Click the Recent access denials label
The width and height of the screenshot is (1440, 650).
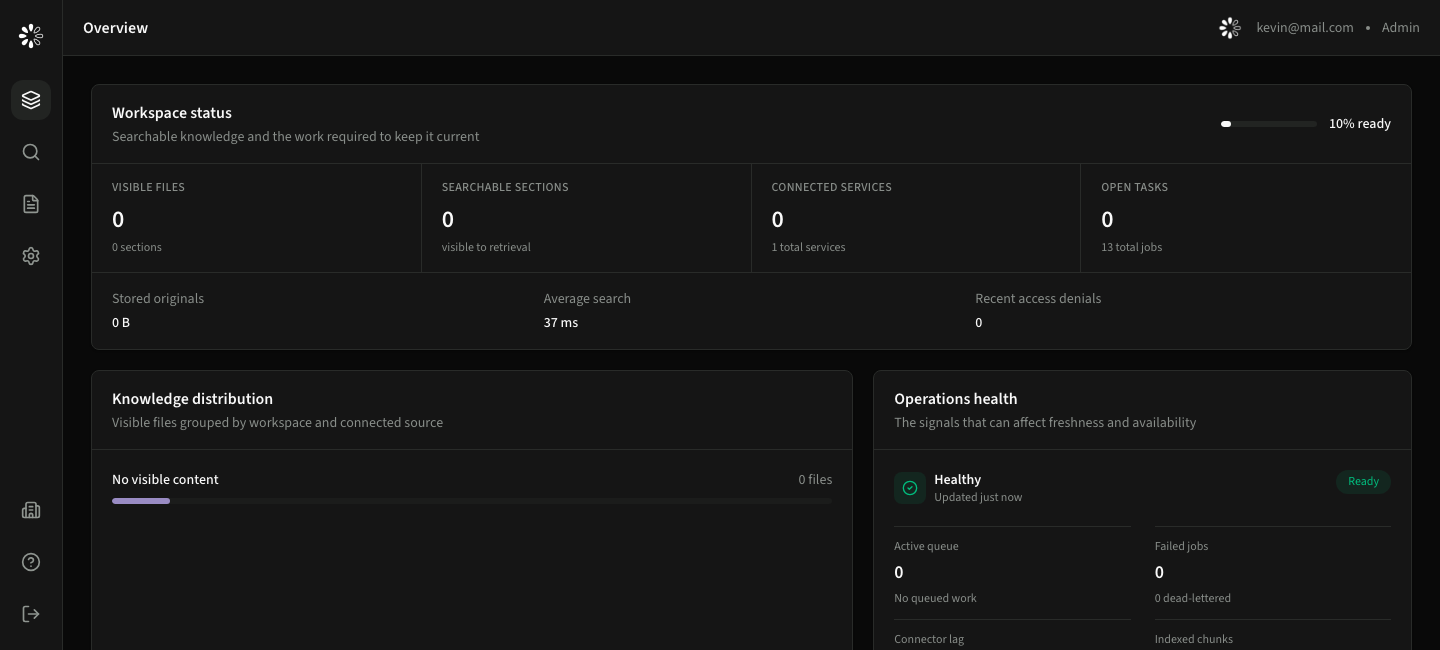1038,298
